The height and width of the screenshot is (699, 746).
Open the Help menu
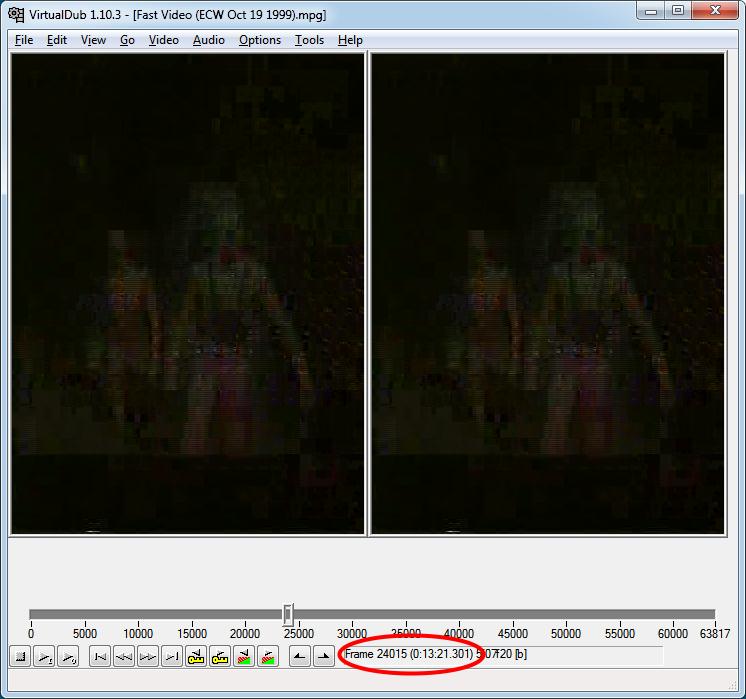click(350, 40)
